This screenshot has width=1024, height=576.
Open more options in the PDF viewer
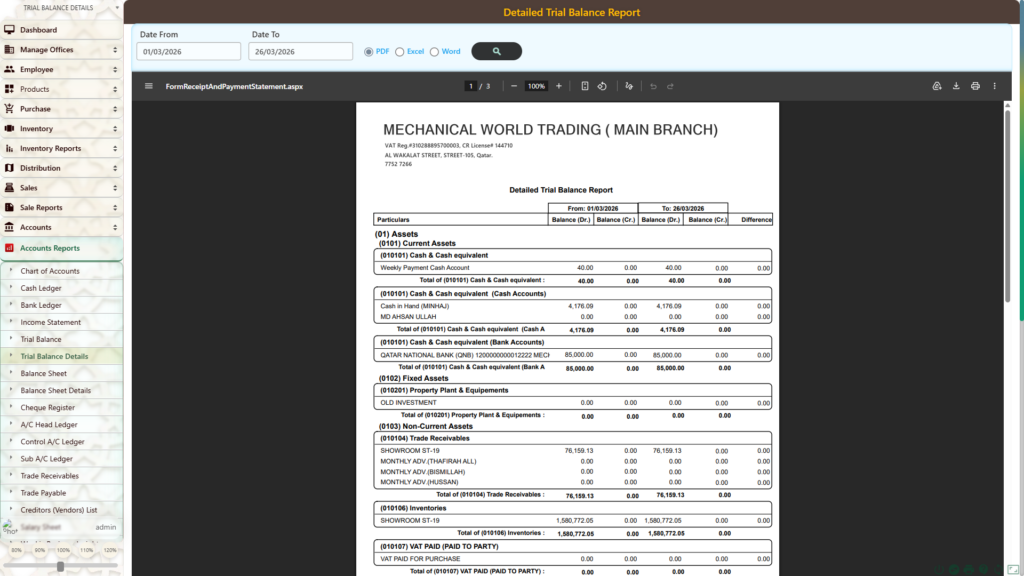(994, 86)
